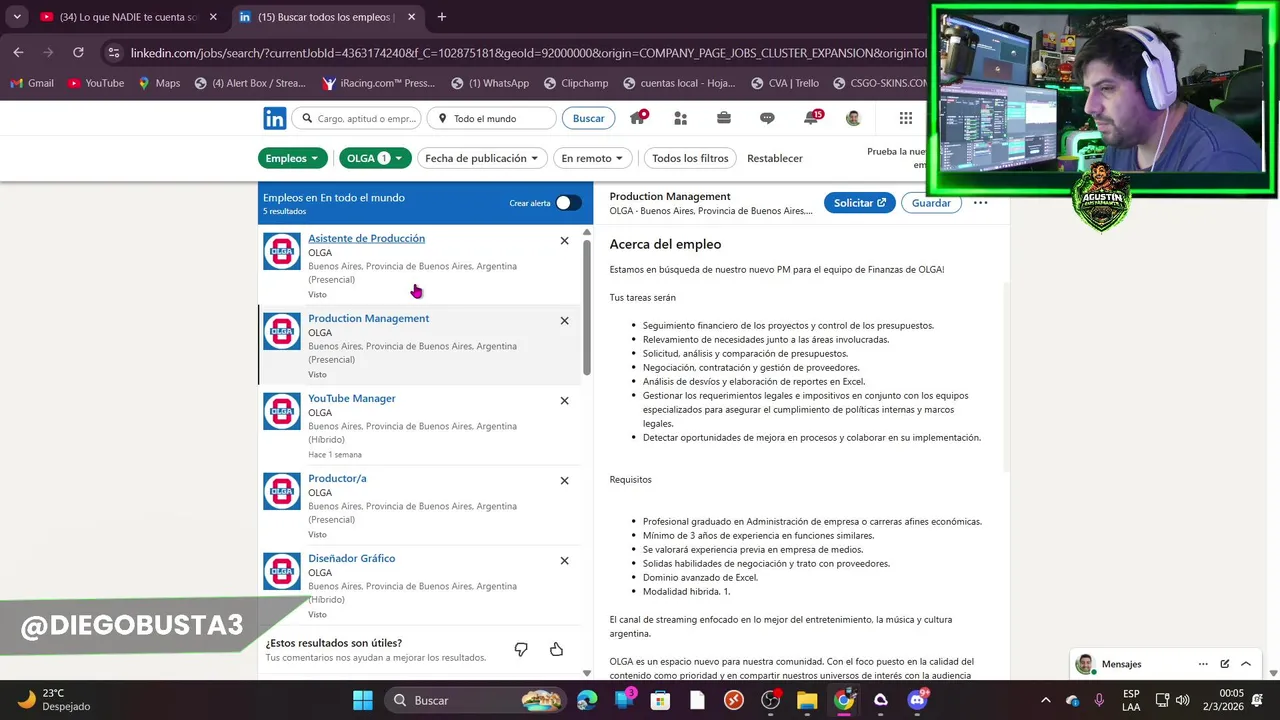Open Microsoft Store from the taskbar
Image resolution: width=1280 pixels, height=720 pixels.
[660, 700]
